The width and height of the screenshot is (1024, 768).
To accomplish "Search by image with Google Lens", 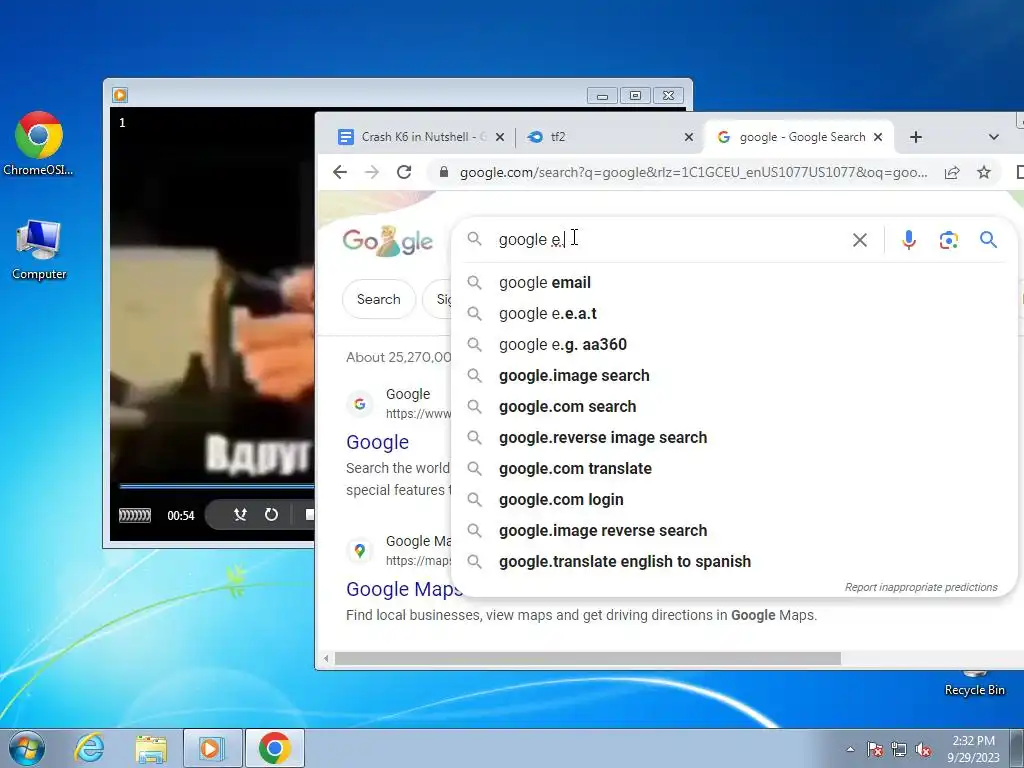I will click(x=948, y=240).
